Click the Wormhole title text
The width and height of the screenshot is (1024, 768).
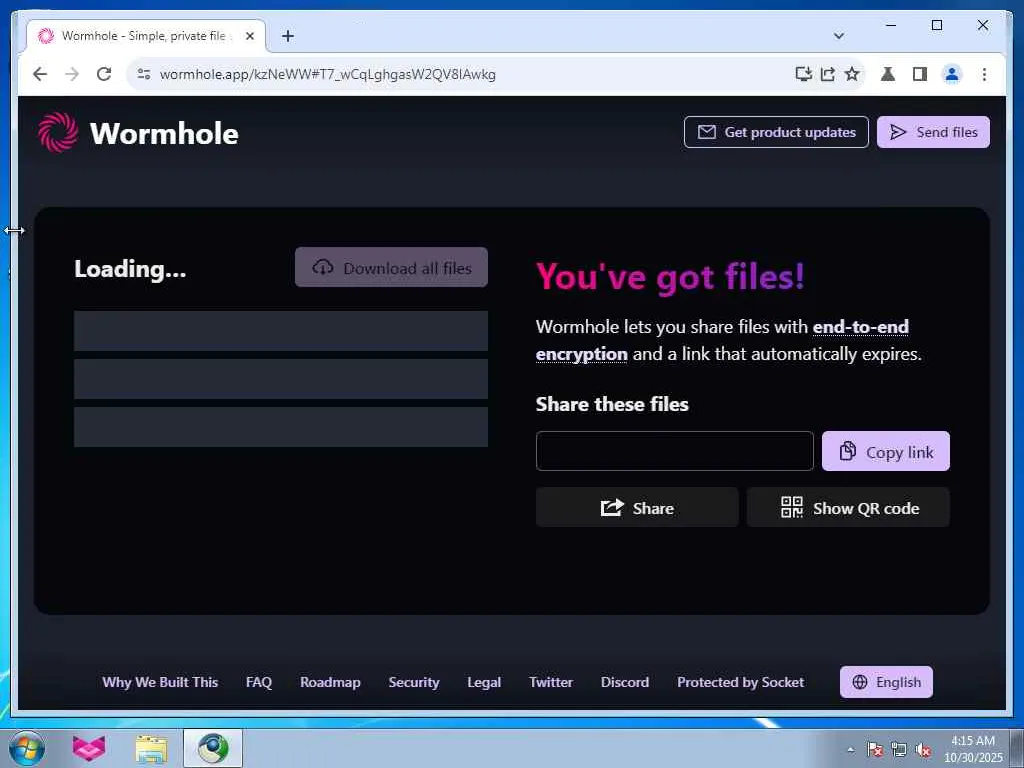(x=164, y=133)
